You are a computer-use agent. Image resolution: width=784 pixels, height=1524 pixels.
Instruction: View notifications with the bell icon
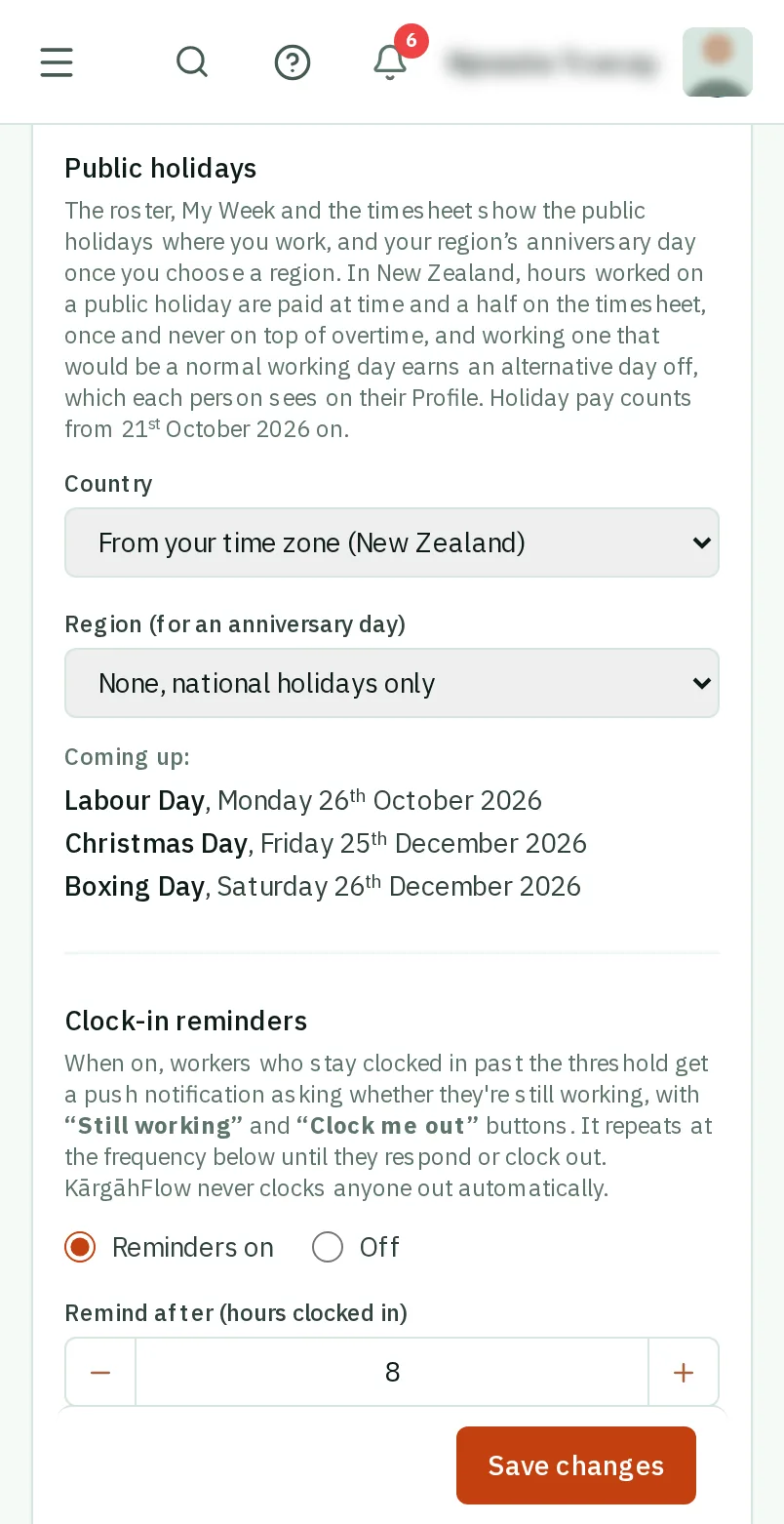tap(390, 62)
